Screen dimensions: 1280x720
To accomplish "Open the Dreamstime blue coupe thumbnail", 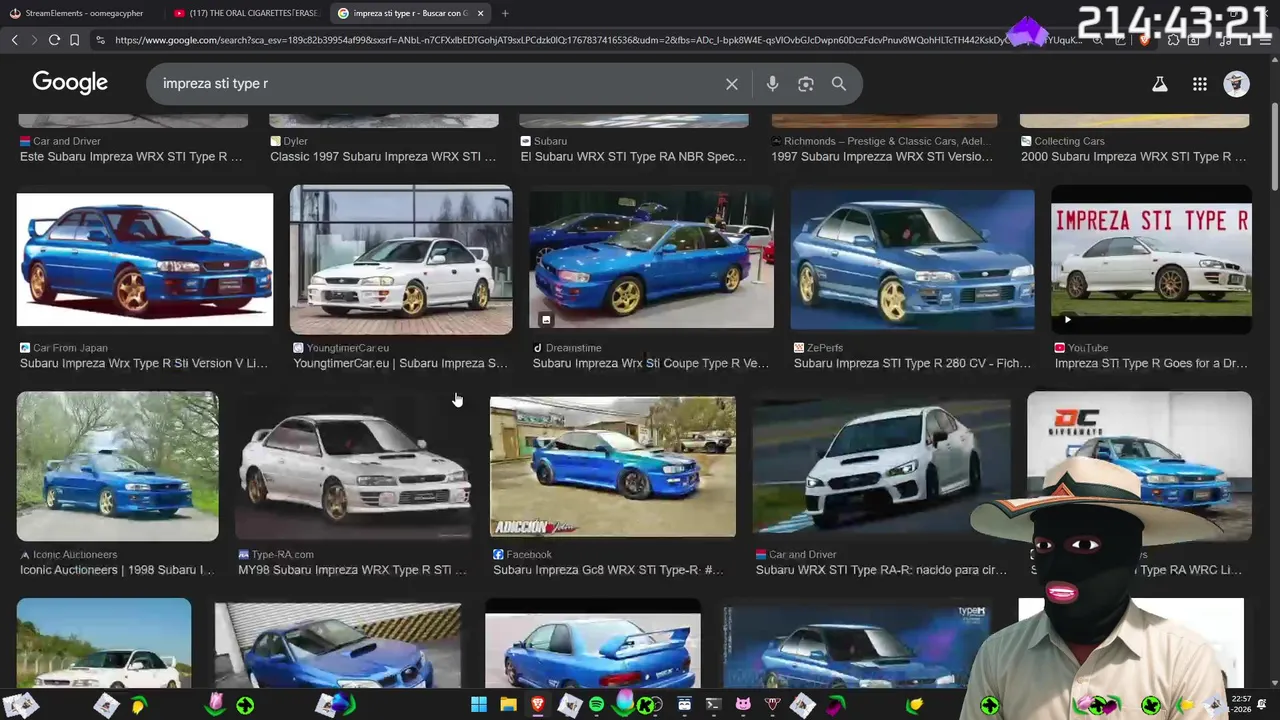I will click(x=651, y=259).
